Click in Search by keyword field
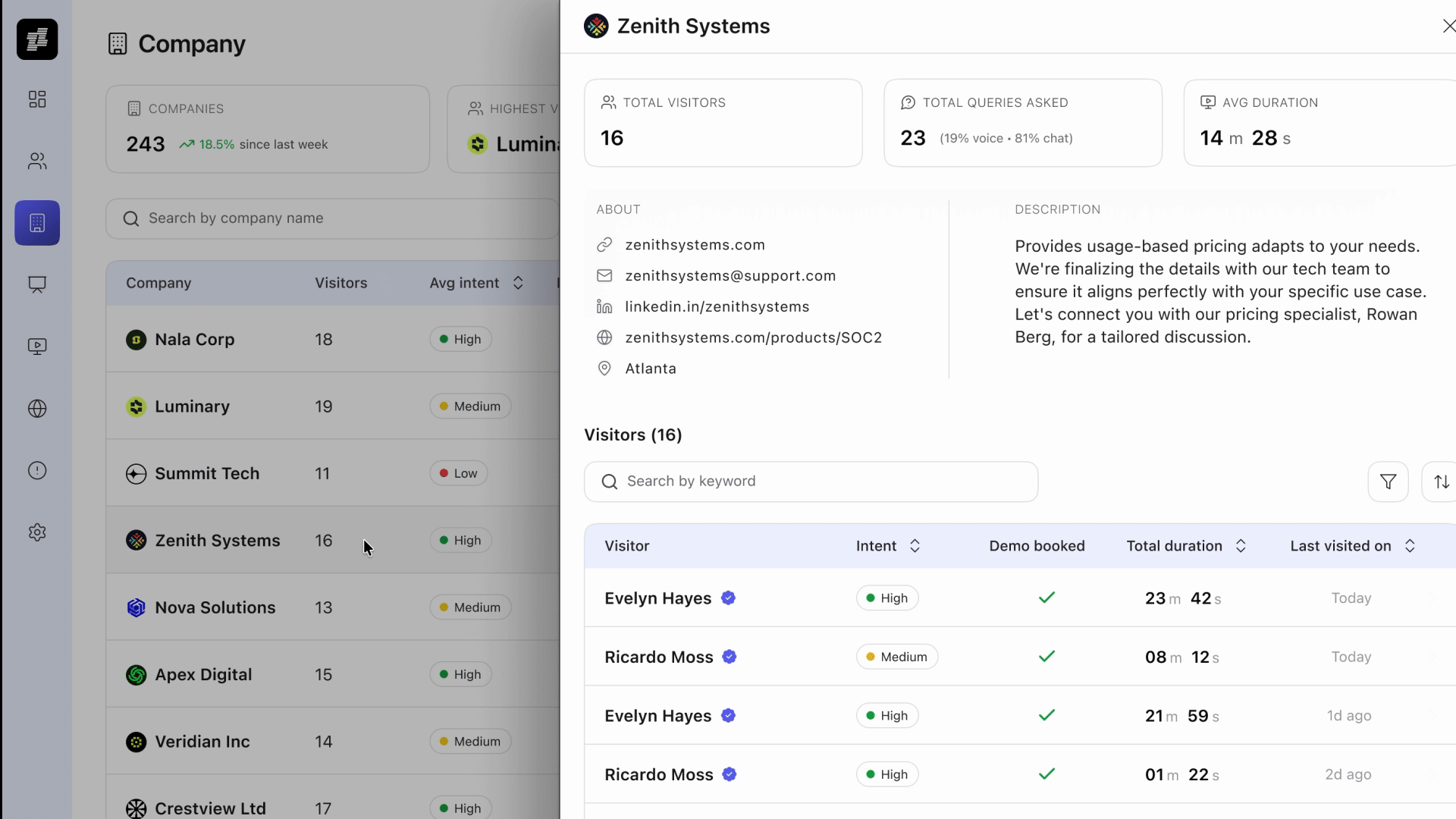1456x819 pixels. pos(811,482)
